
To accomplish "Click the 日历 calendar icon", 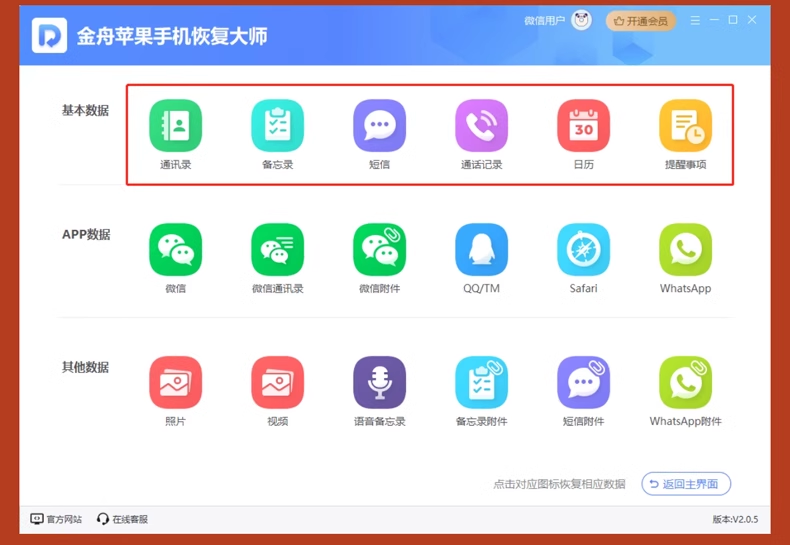I will point(583,125).
